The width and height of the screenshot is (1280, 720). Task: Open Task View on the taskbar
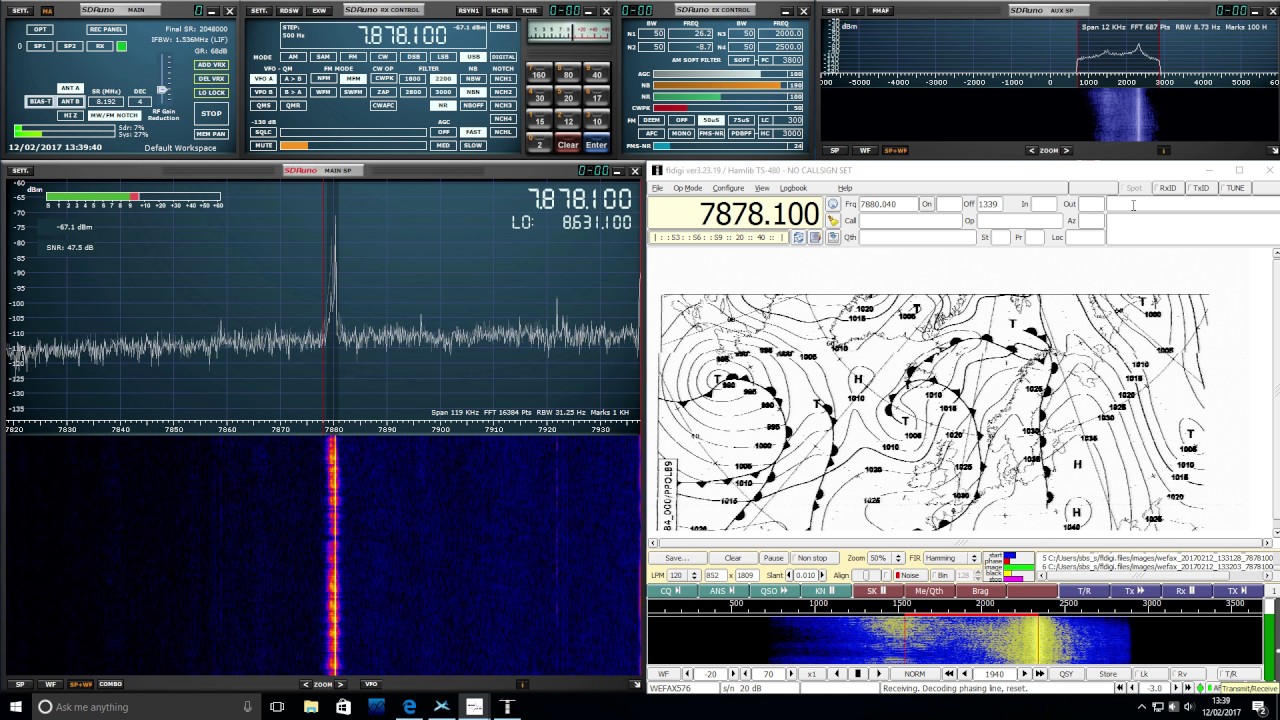click(277, 707)
